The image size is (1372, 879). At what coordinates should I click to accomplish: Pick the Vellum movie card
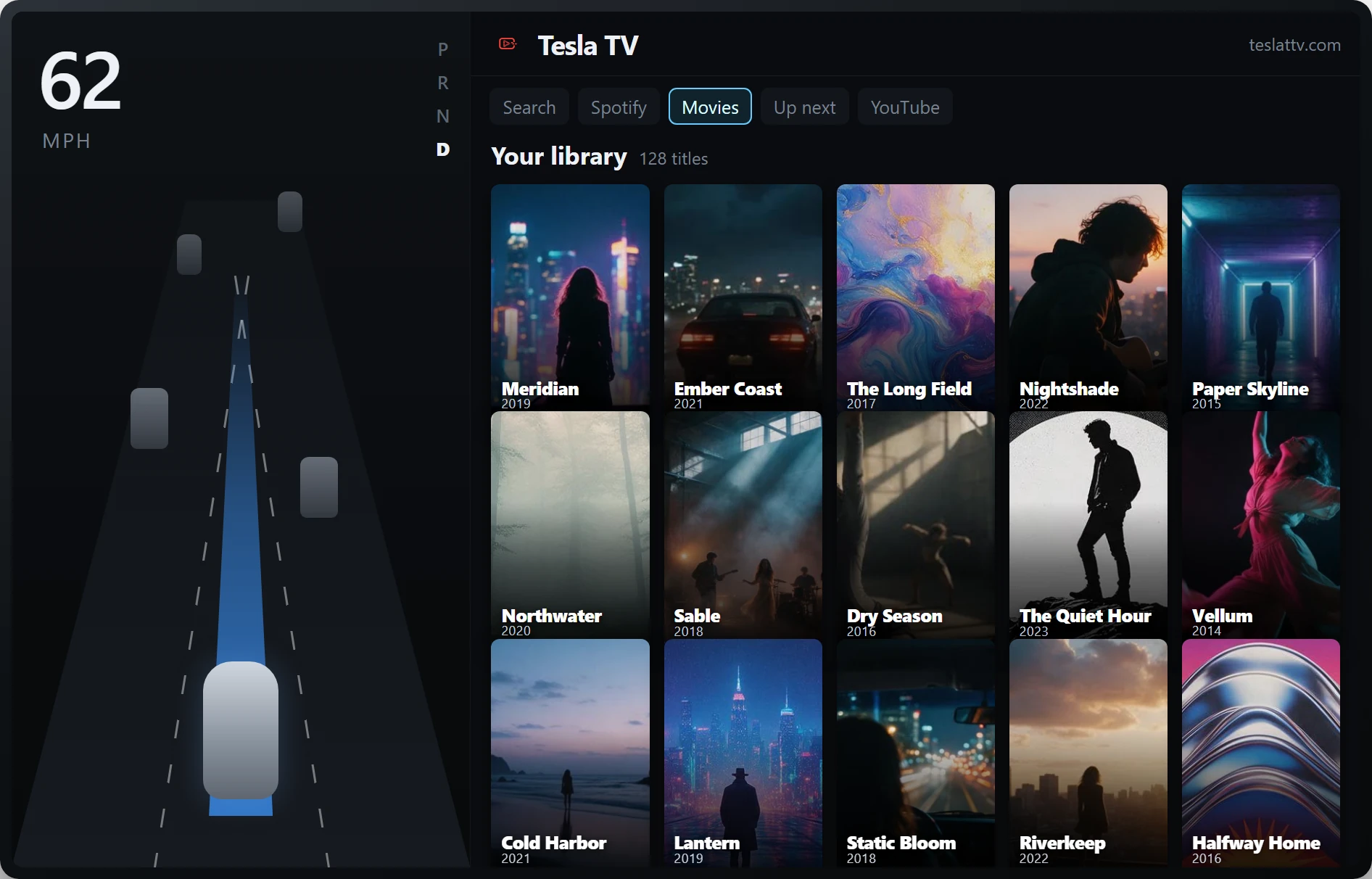point(1261,525)
